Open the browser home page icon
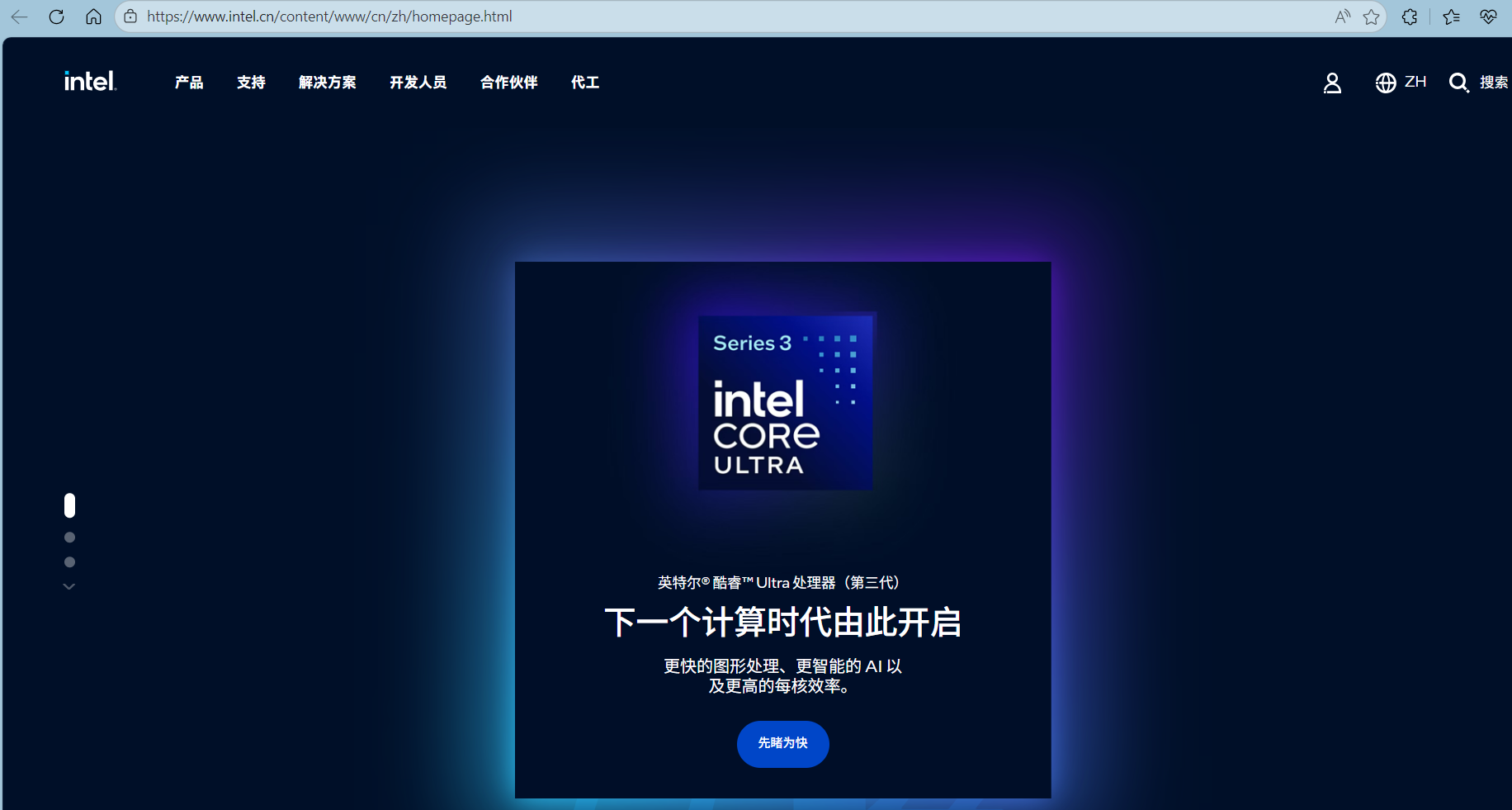This screenshot has width=1512, height=810. pos(93,17)
